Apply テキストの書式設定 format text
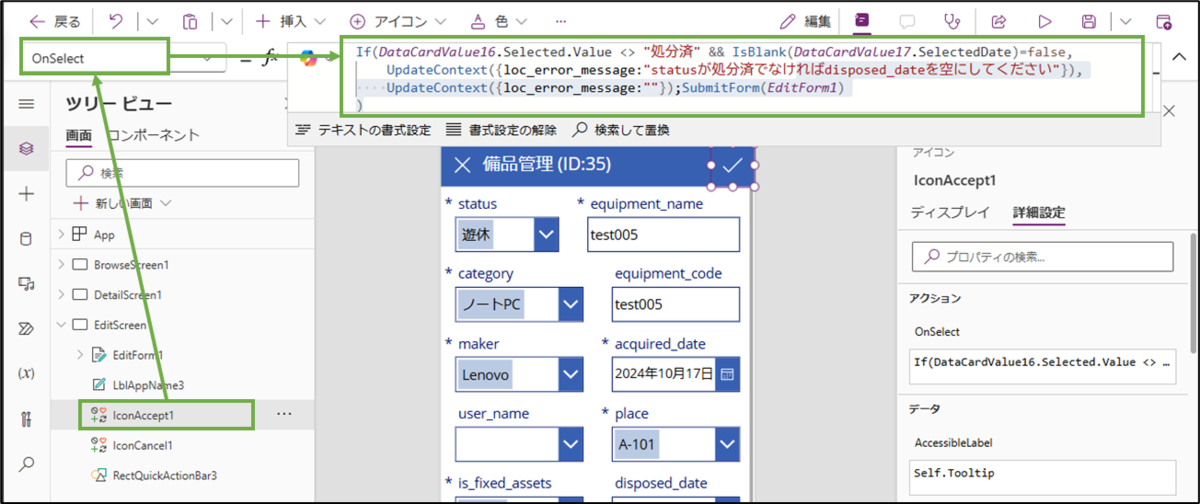The image size is (1200, 504). pos(364,129)
